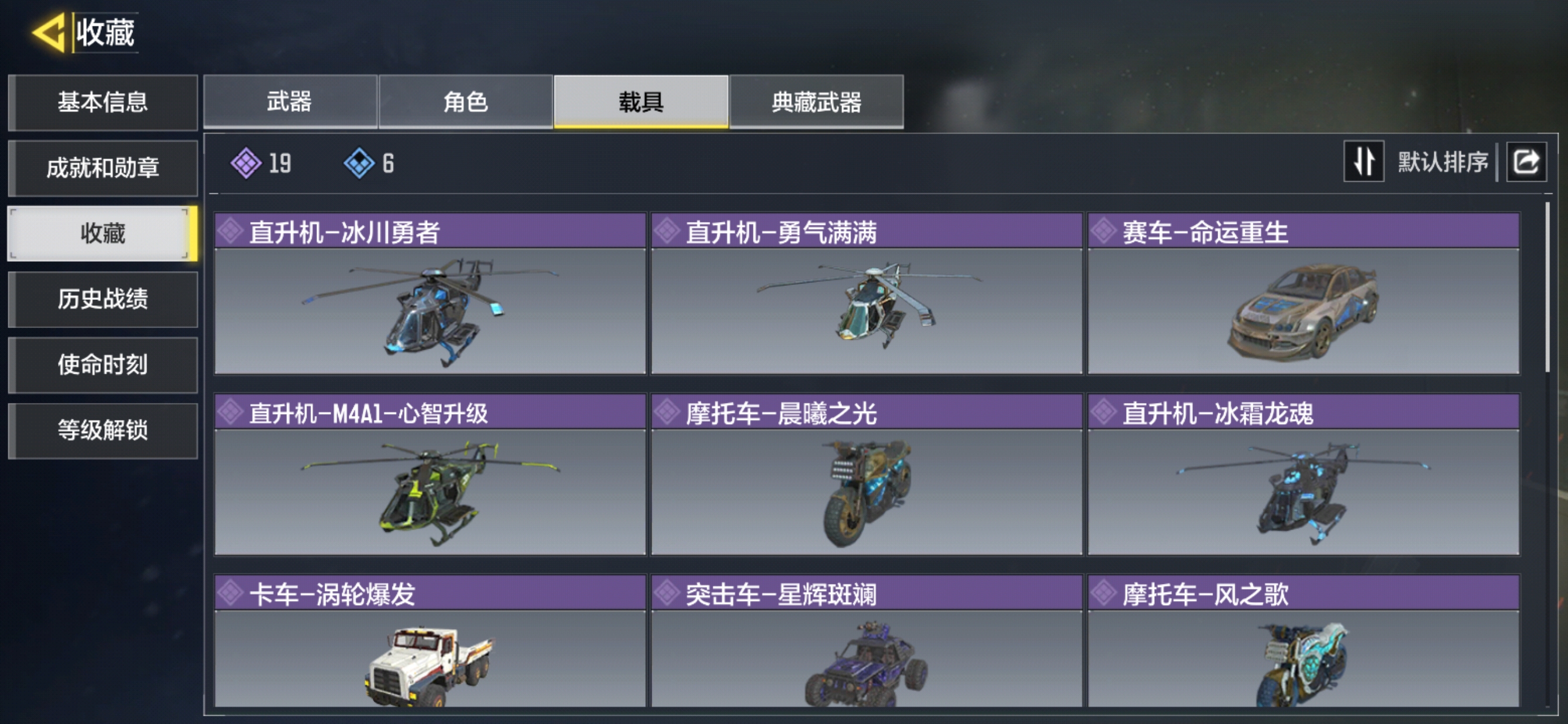The width and height of the screenshot is (1568, 724).
Task: Open the 默认排序 sorting dropdown
Action: [1442, 162]
